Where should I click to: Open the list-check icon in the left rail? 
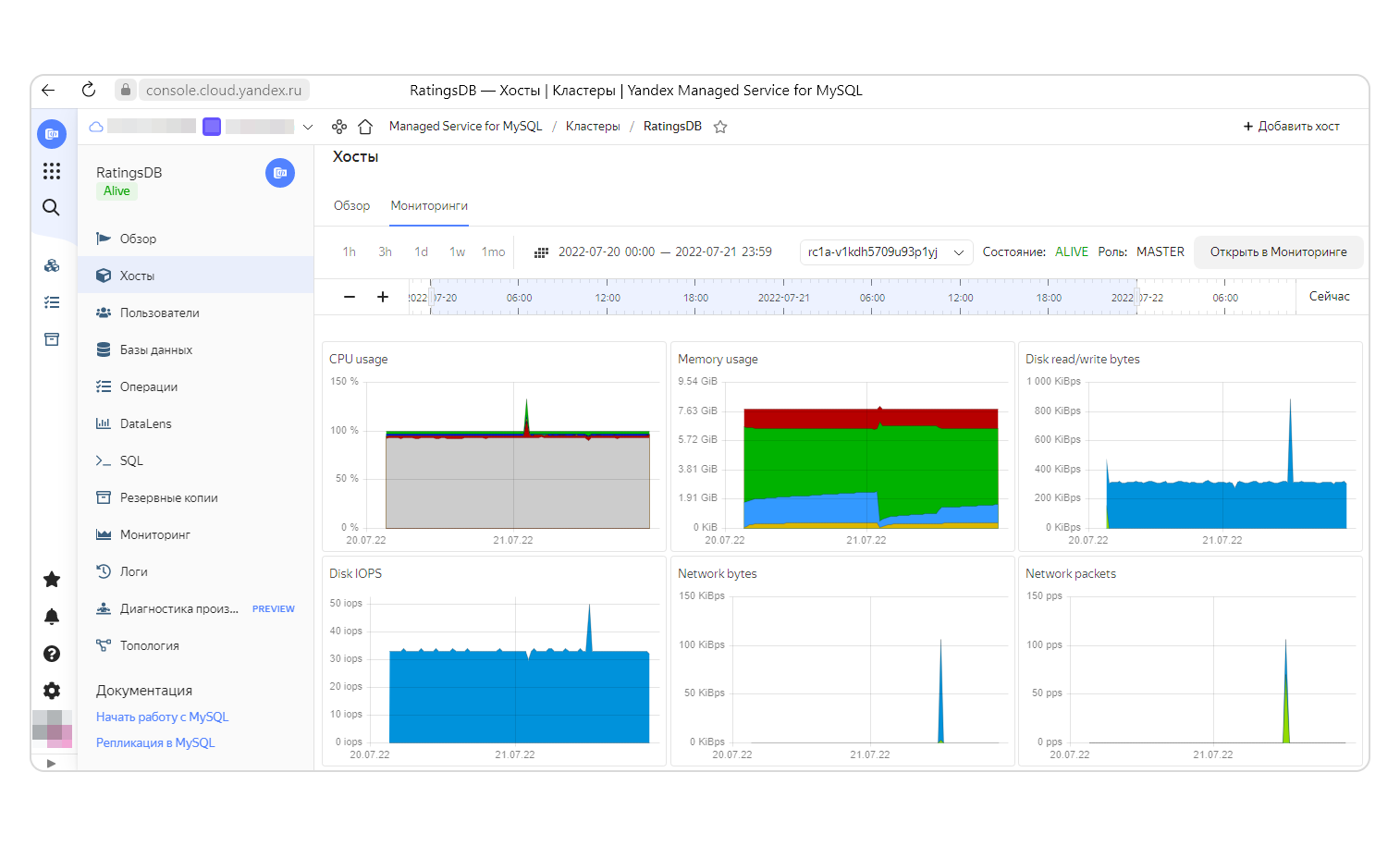[52, 302]
